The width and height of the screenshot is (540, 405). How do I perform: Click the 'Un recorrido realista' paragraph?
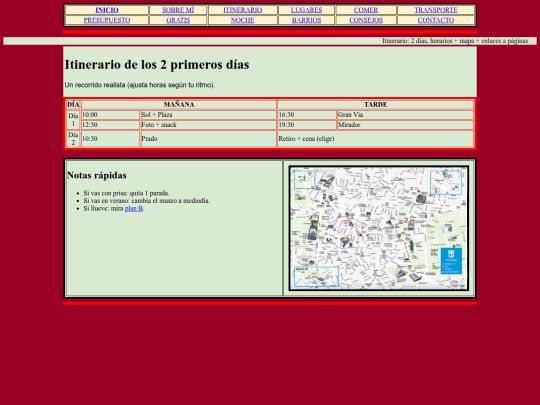140,85
